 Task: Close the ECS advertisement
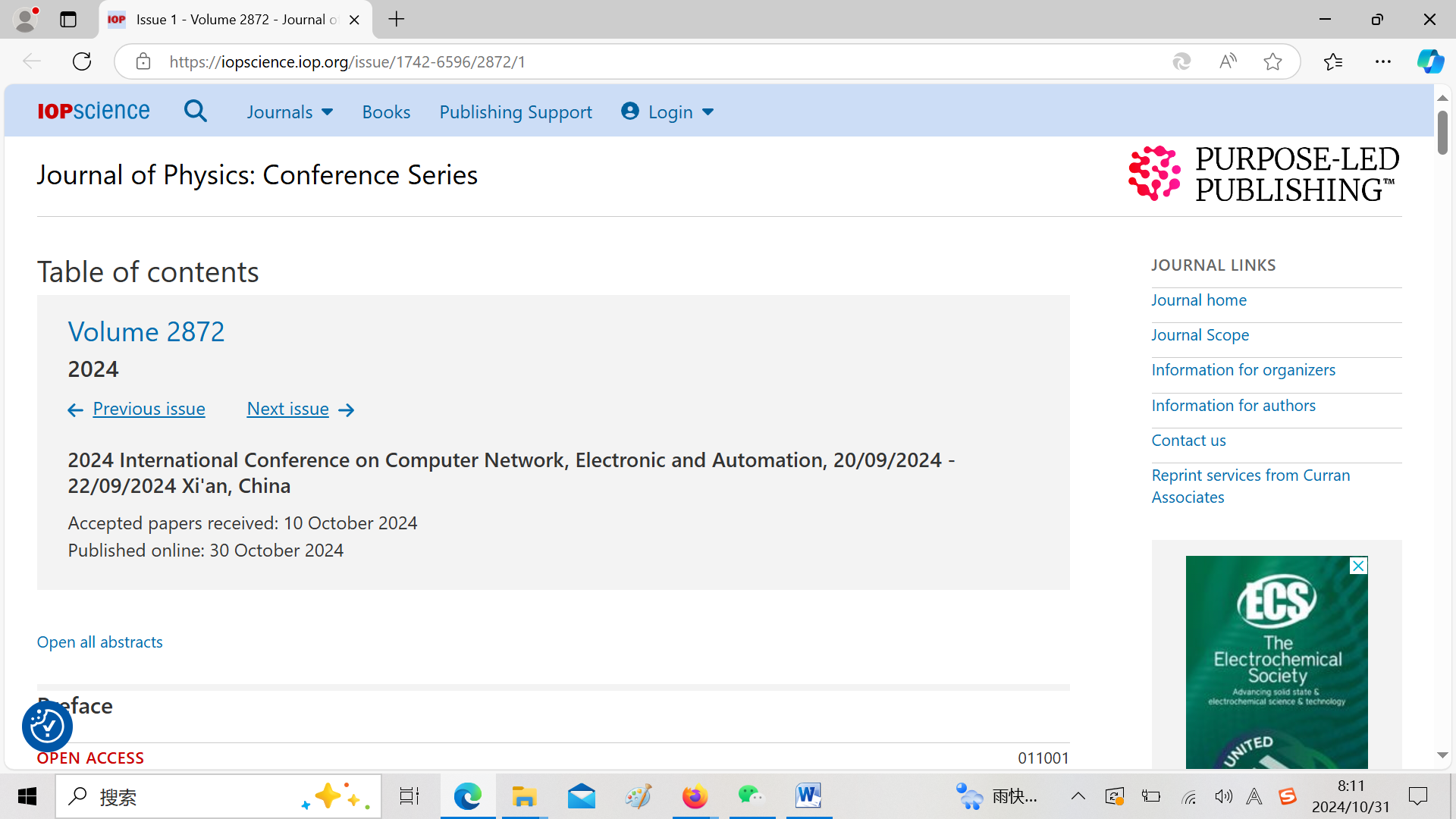point(1358,566)
